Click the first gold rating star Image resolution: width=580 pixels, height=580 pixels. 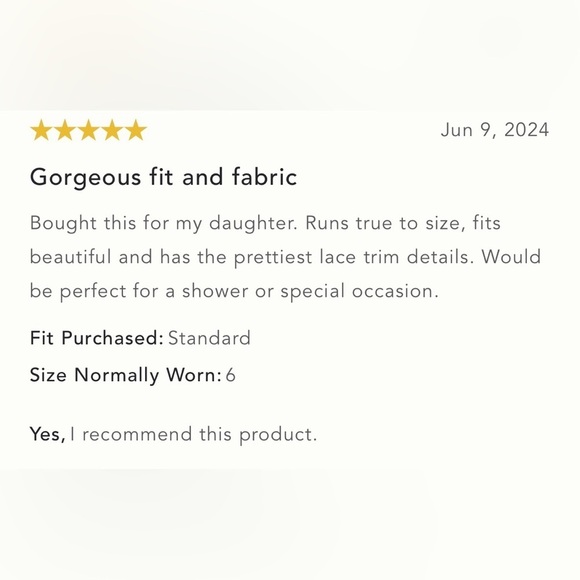point(41,130)
